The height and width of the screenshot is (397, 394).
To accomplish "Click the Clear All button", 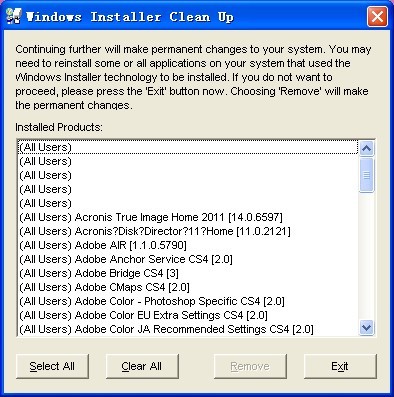I will click(142, 366).
